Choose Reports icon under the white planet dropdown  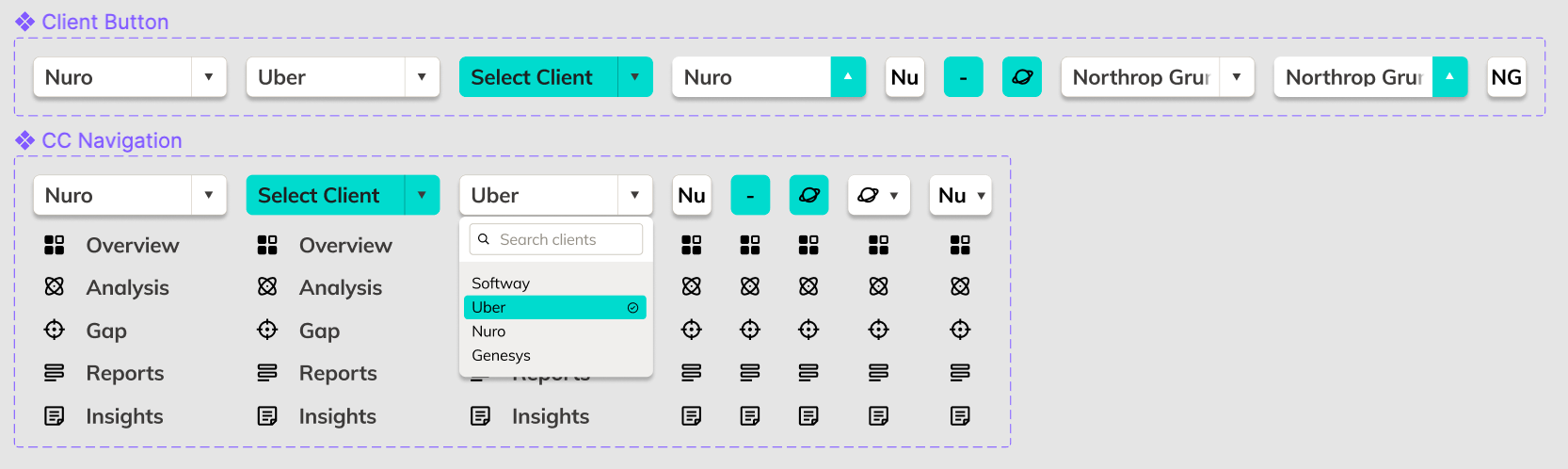tap(879, 373)
